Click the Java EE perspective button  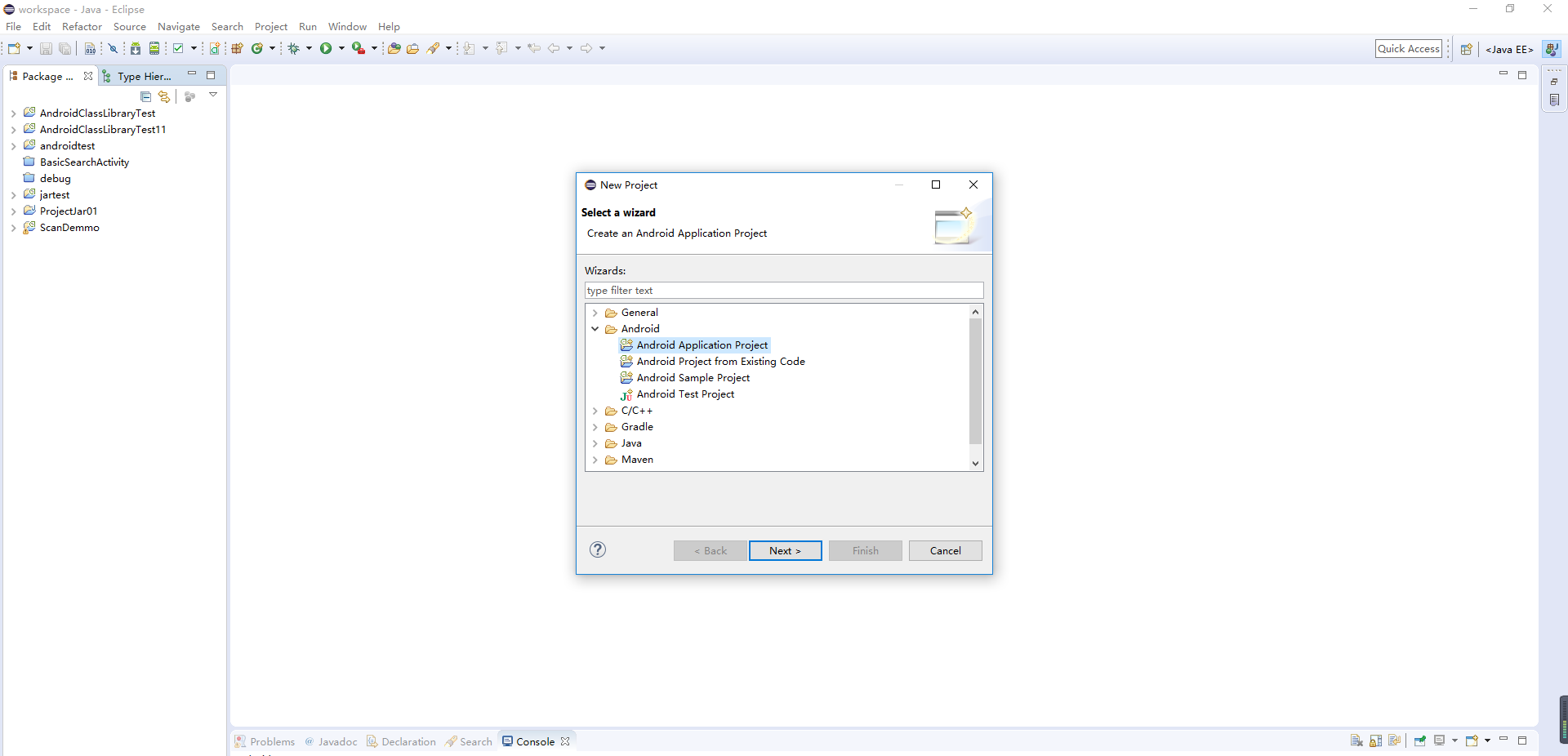click(x=1509, y=49)
